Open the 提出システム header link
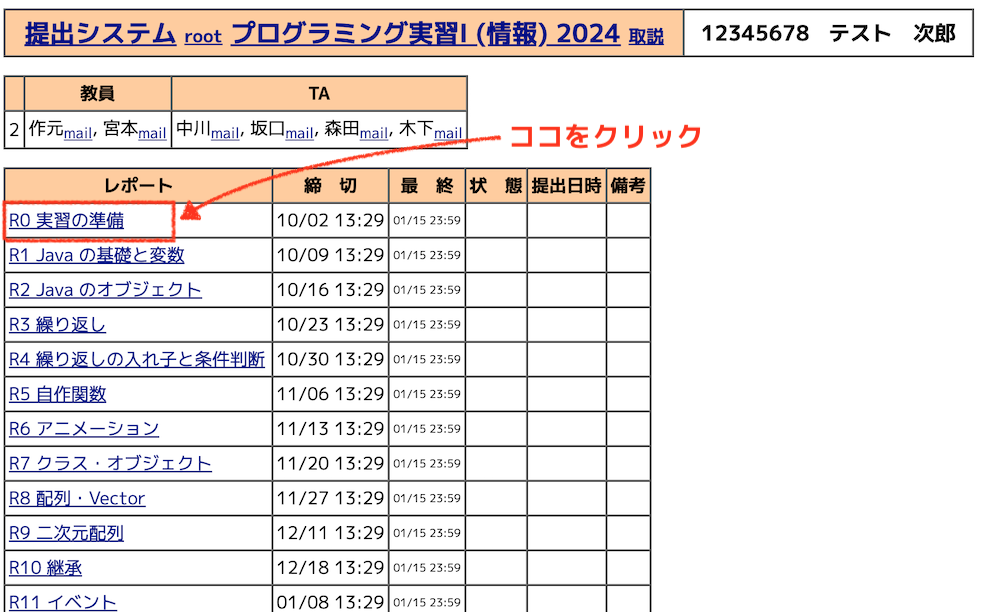The width and height of the screenshot is (1000, 612). (100, 34)
